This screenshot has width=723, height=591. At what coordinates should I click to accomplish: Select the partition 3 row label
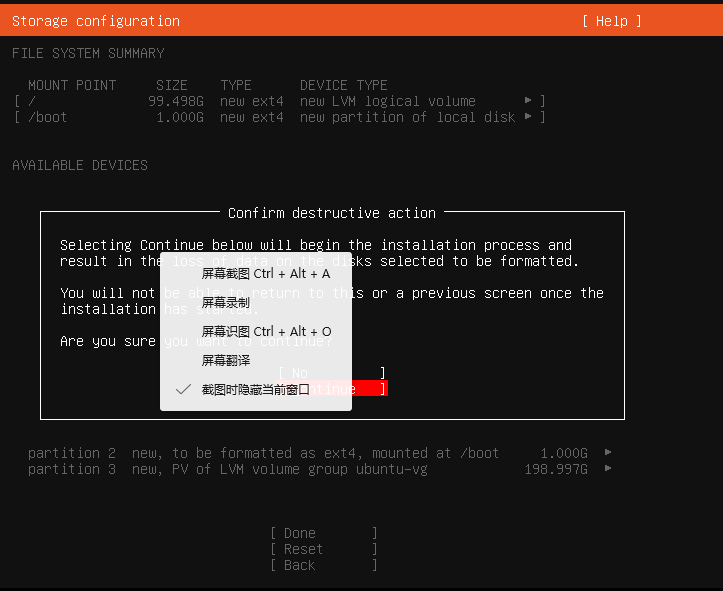[x=71, y=469]
